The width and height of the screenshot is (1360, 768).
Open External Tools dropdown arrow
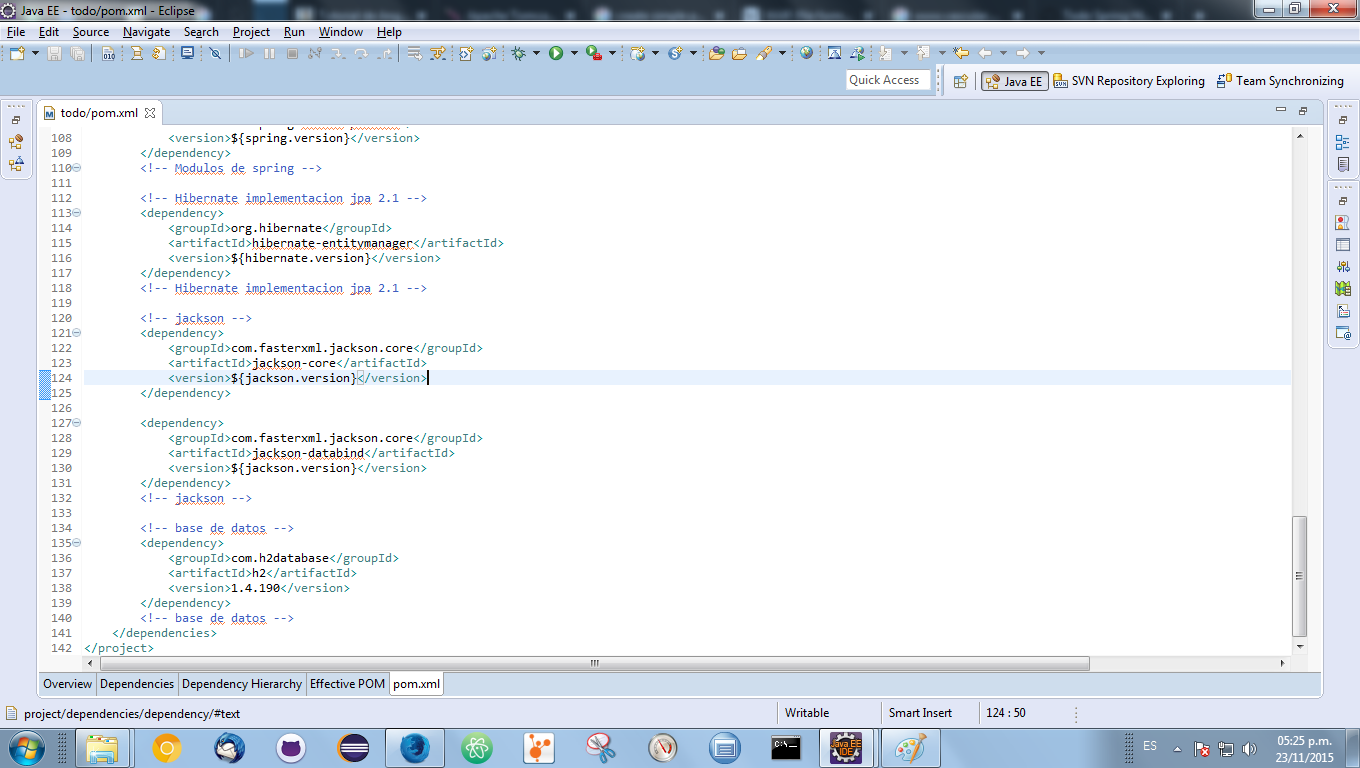(612, 53)
